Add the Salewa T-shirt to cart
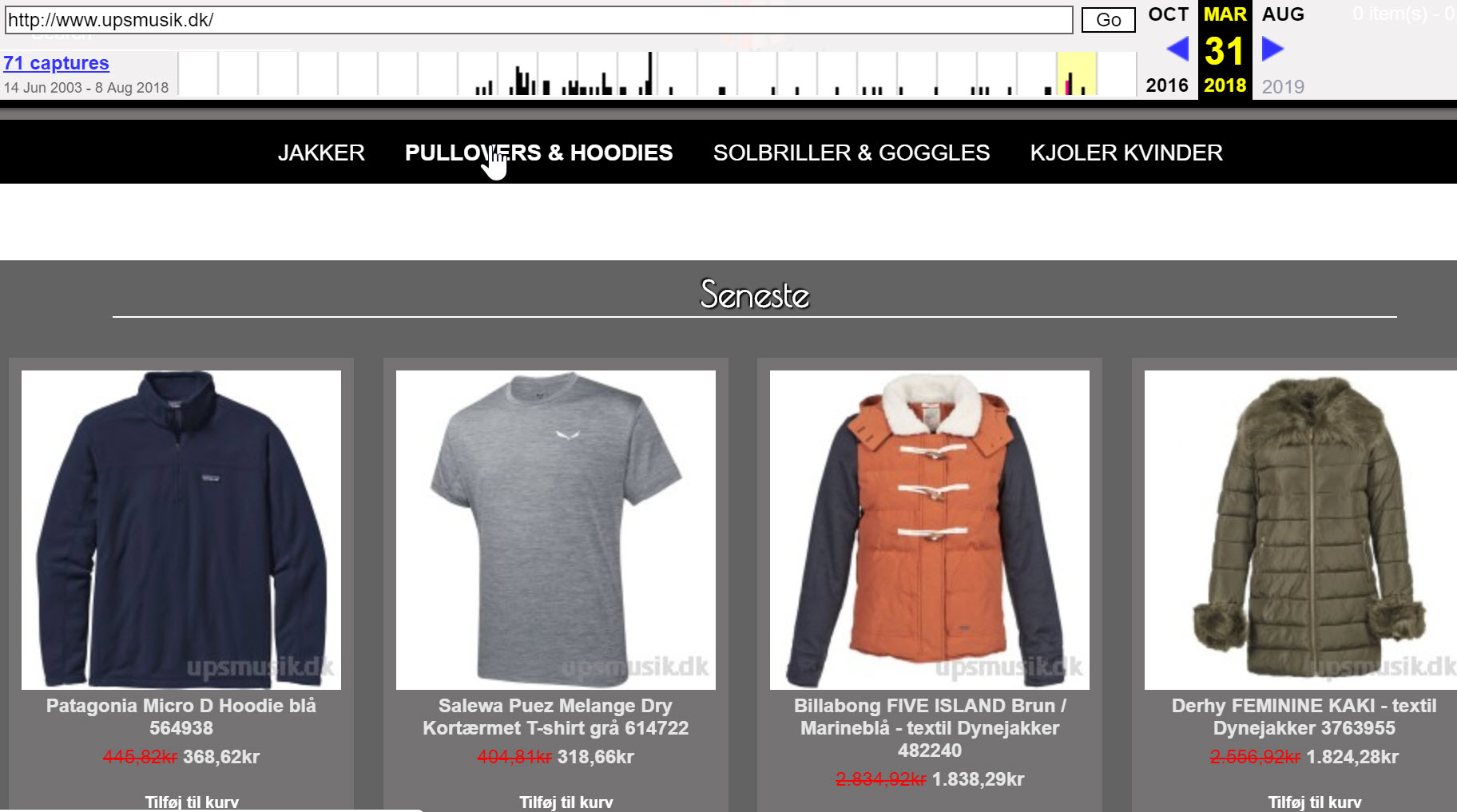The width and height of the screenshot is (1457, 812). pyautogui.click(x=566, y=802)
